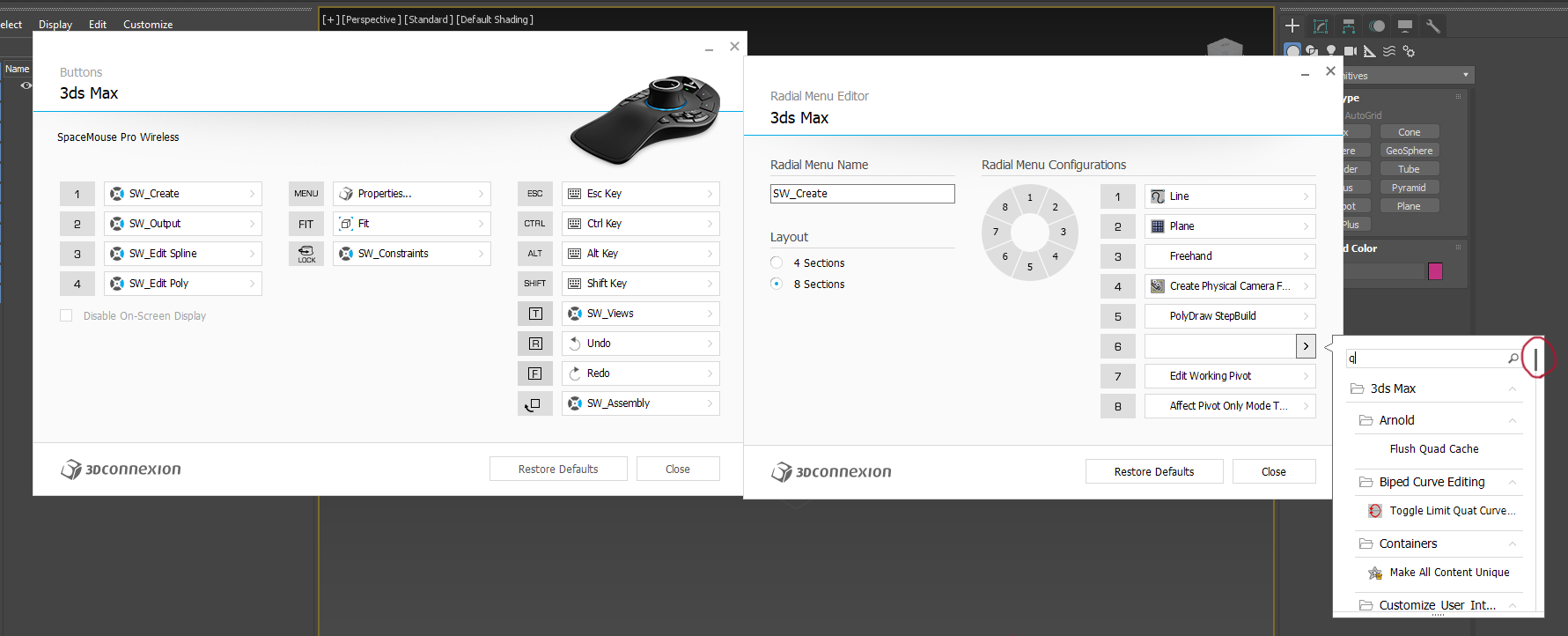Click the Edit Working Pivot entry
The width and height of the screenshot is (1568, 636).
pos(1230,376)
